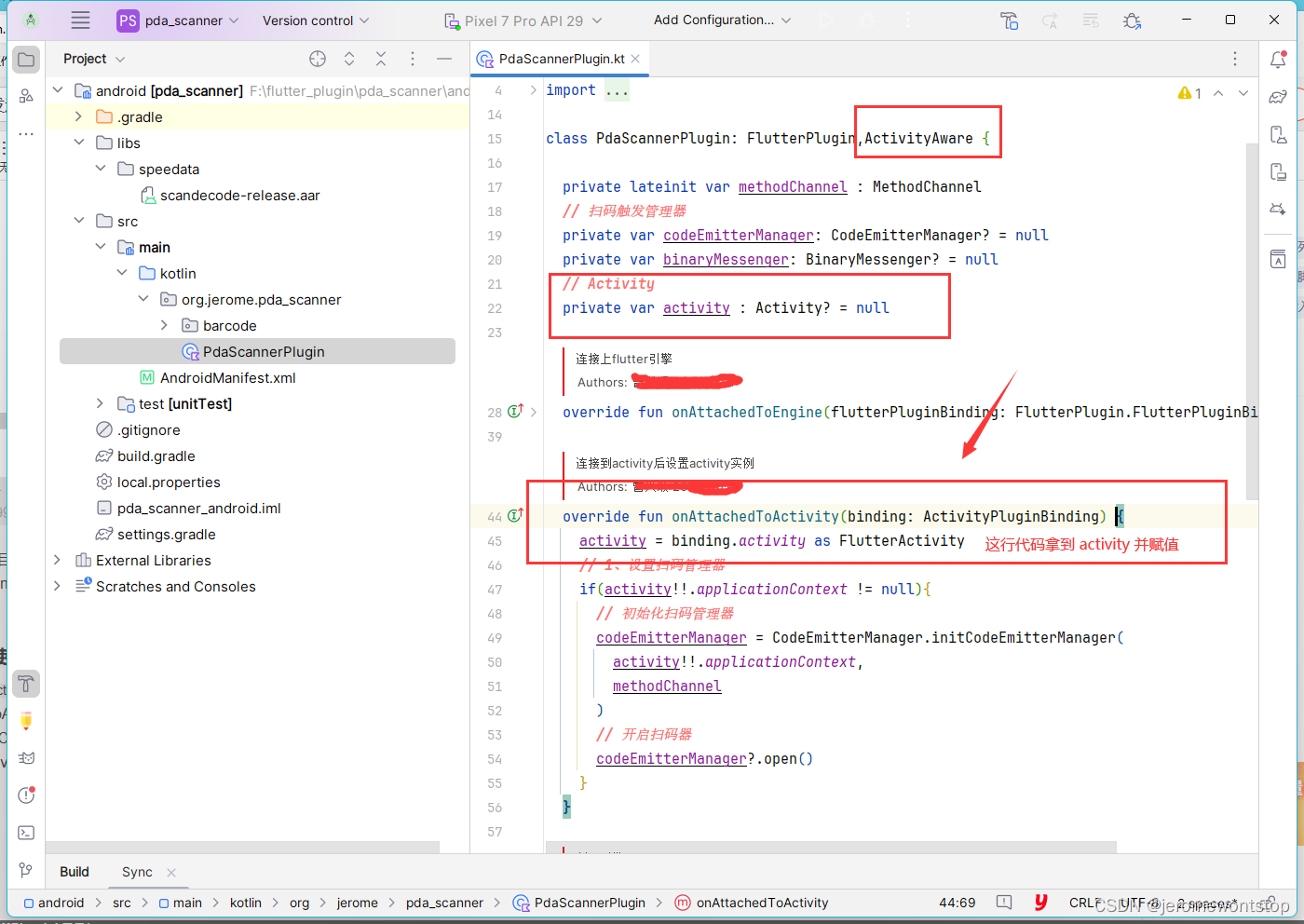The height and width of the screenshot is (924, 1304).
Task: Switch to the Build tab at the bottom
Action: tap(75, 872)
